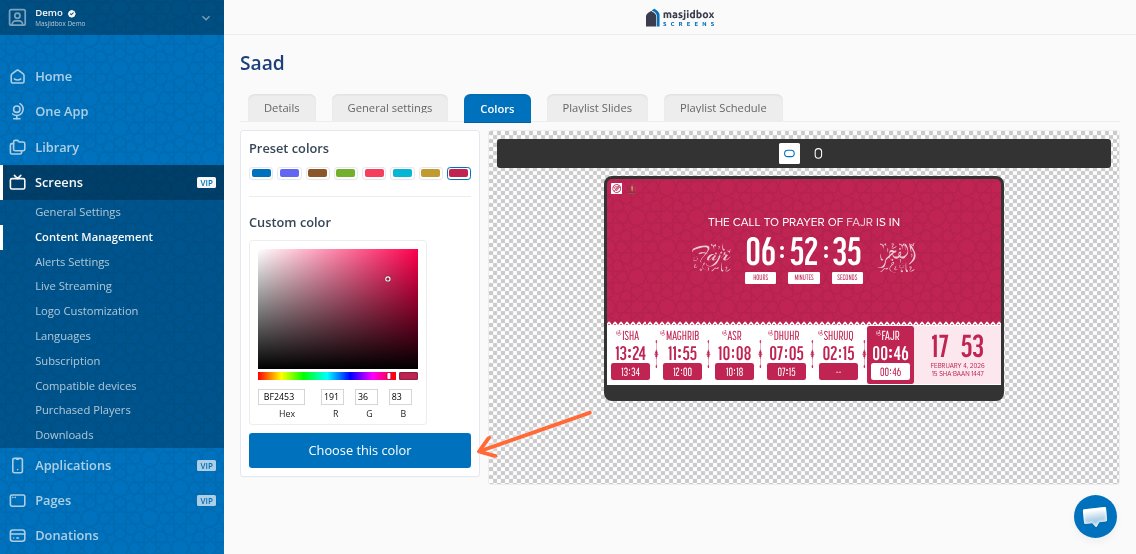Click the Pages sidebar icon
Viewport: 1136px width, 554px height.
(17, 500)
